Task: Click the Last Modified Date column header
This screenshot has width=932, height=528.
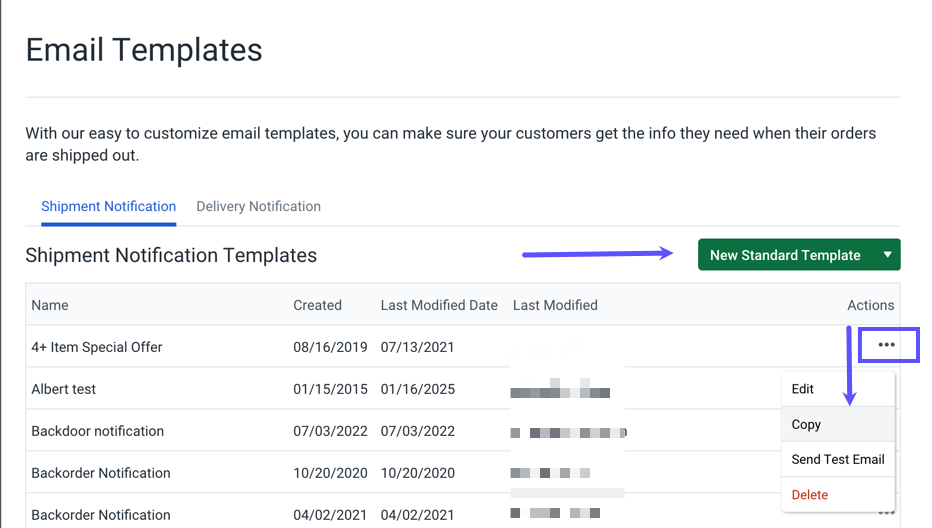Action: (x=439, y=305)
